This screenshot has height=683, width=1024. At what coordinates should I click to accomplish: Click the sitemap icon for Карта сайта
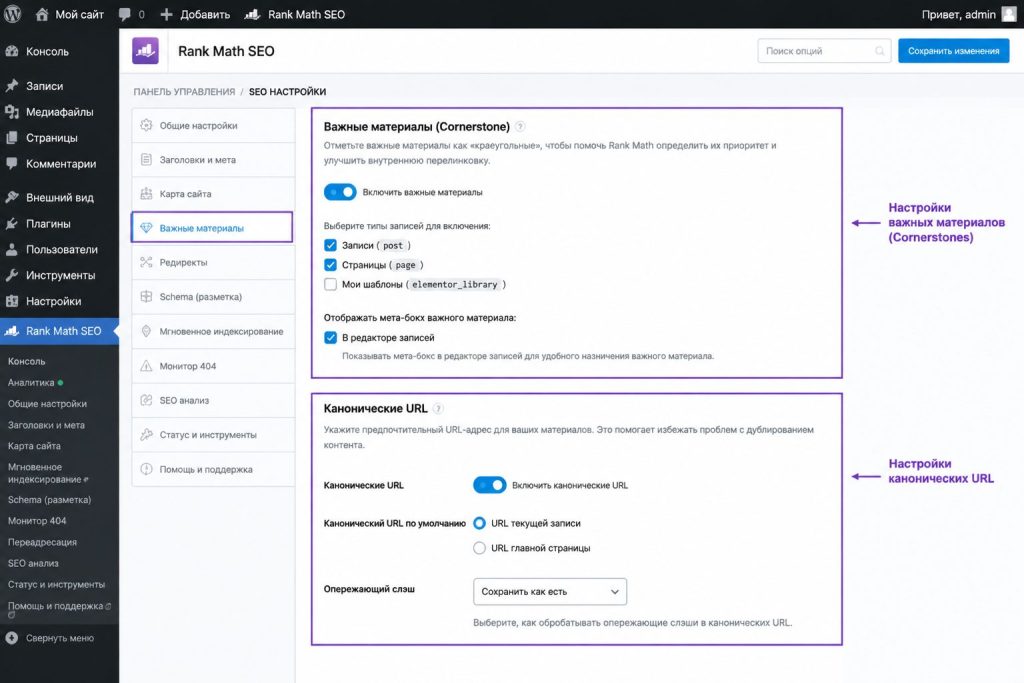146,194
